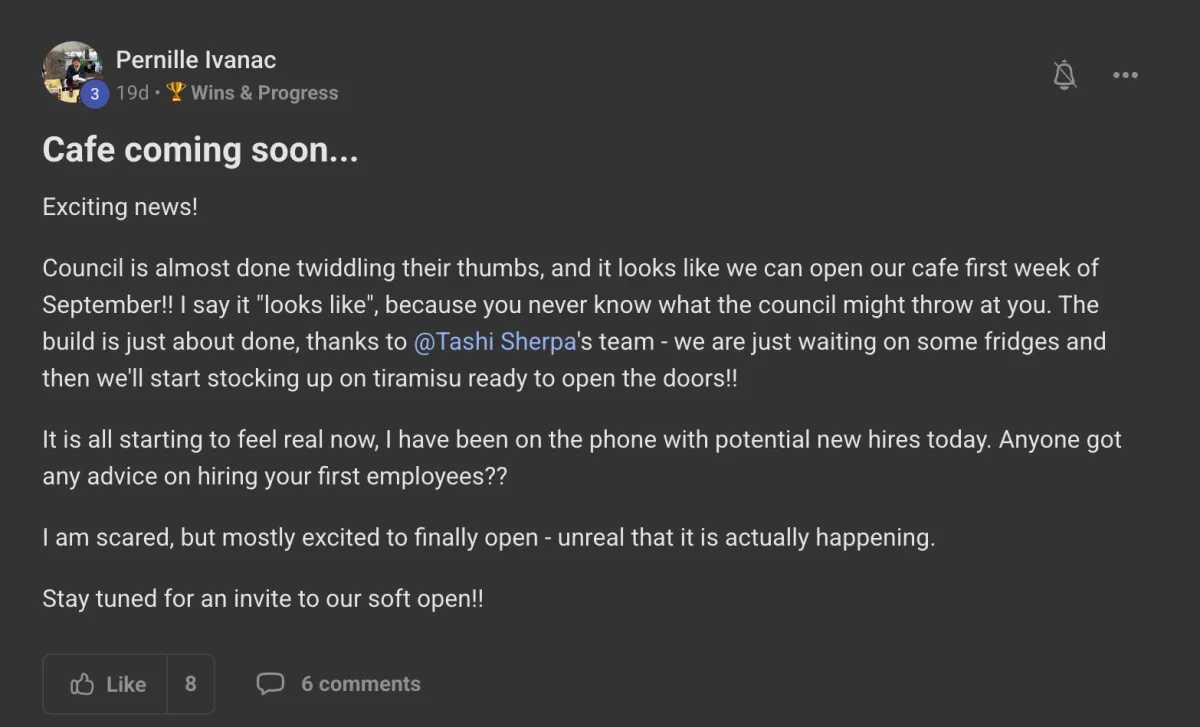This screenshot has height=727, width=1200.
Task: Click the comment speech bubble icon
Action: point(270,684)
